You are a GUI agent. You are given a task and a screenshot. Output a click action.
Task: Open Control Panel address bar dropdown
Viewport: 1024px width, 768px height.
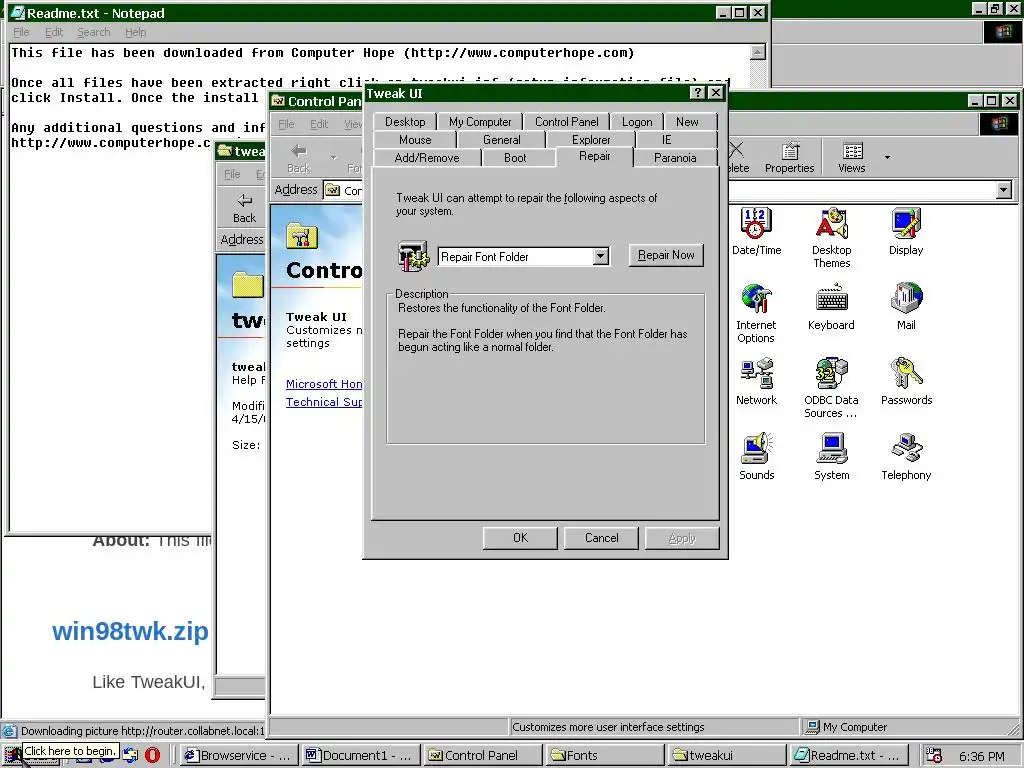pyautogui.click(x=1004, y=190)
